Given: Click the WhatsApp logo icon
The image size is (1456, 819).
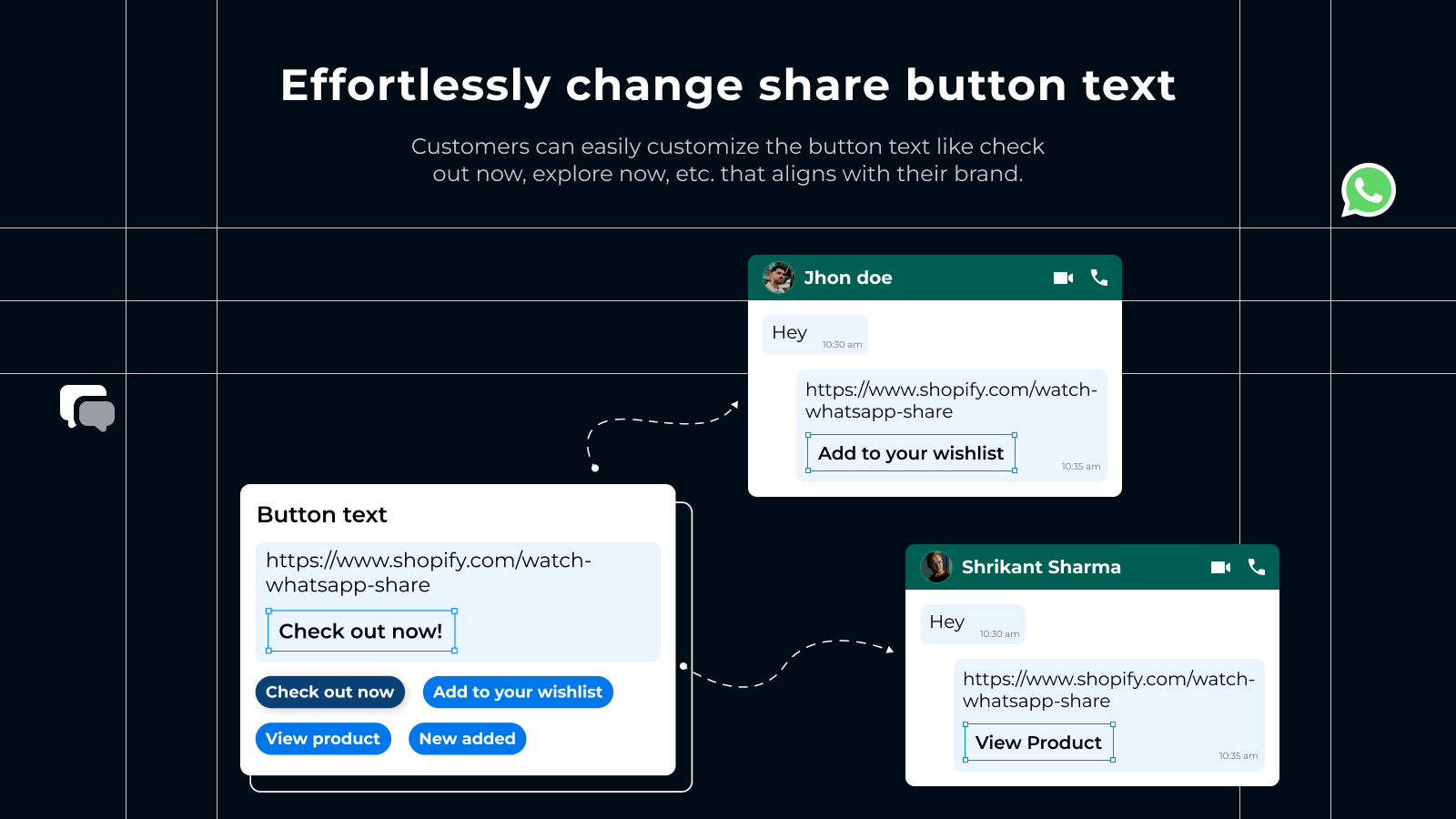Looking at the screenshot, I should 1368,190.
